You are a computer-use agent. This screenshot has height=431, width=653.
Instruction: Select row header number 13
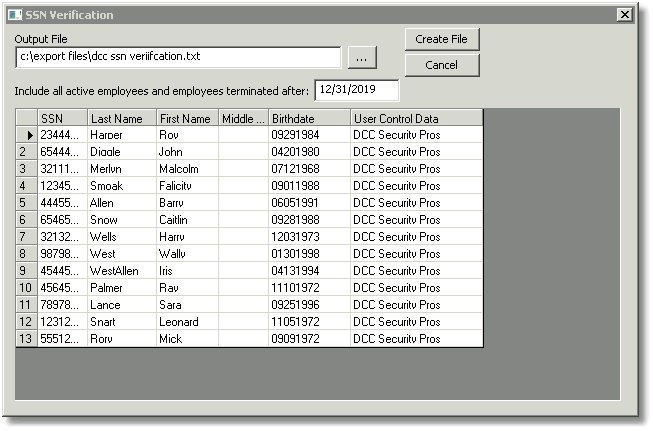27,339
